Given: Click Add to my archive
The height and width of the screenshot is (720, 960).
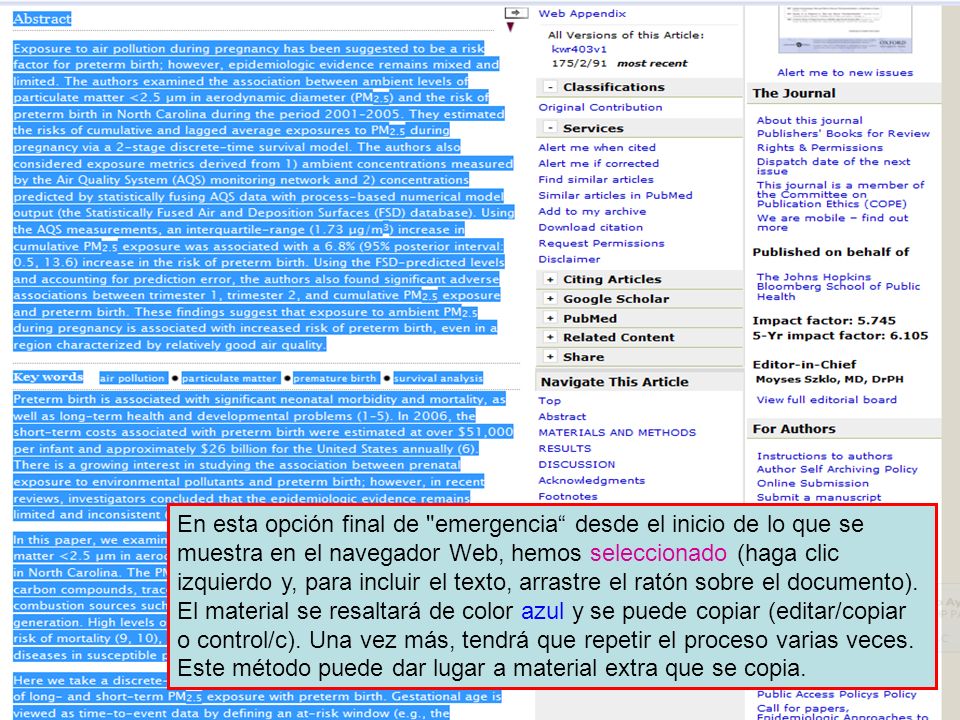Looking at the screenshot, I should [592, 211].
